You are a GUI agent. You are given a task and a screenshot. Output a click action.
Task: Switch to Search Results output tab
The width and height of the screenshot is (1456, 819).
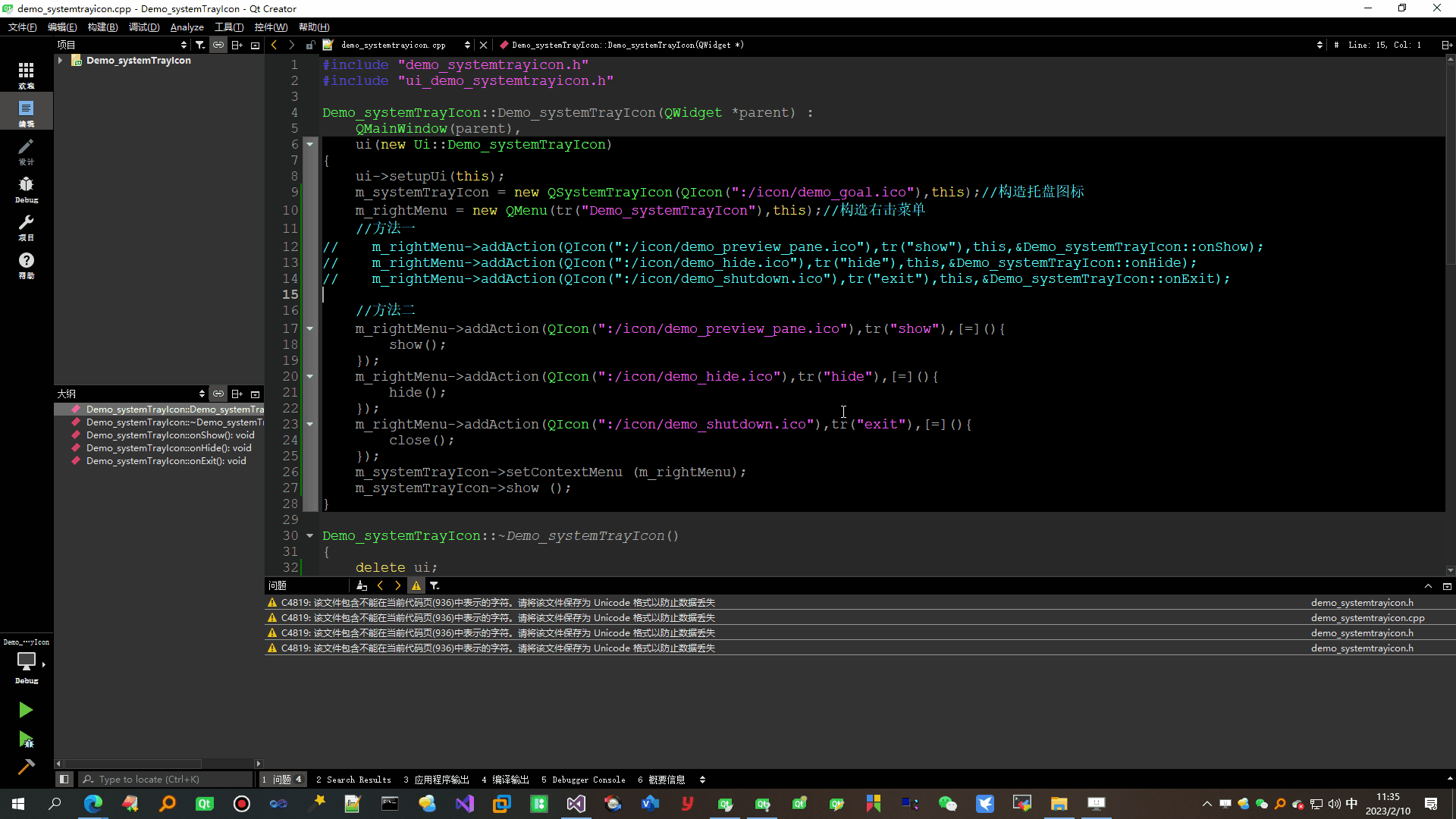[353, 780]
